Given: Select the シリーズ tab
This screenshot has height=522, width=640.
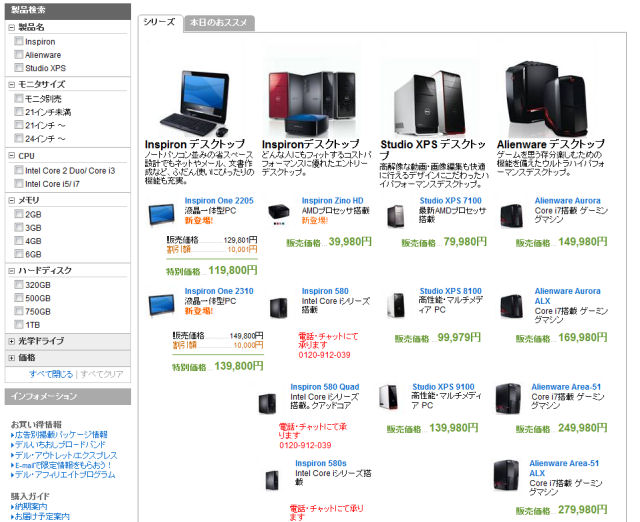Looking at the screenshot, I should [x=160, y=22].
